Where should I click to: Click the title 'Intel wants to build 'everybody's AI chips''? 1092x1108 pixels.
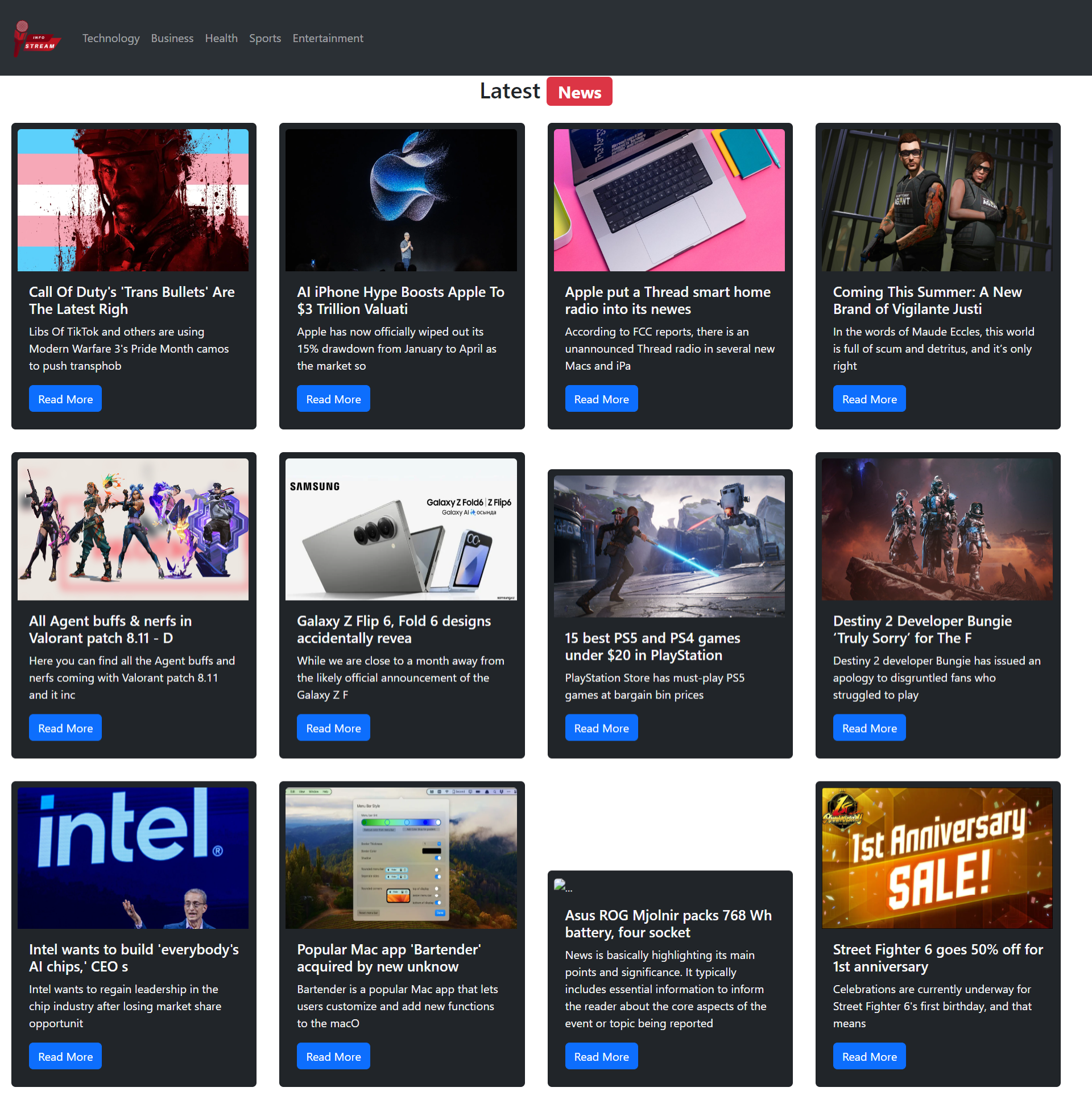(134, 958)
